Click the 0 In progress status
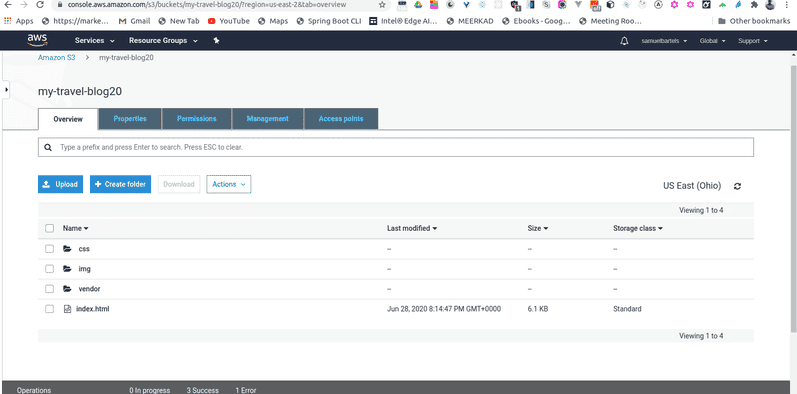797x394 pixels. click(149, 390)
